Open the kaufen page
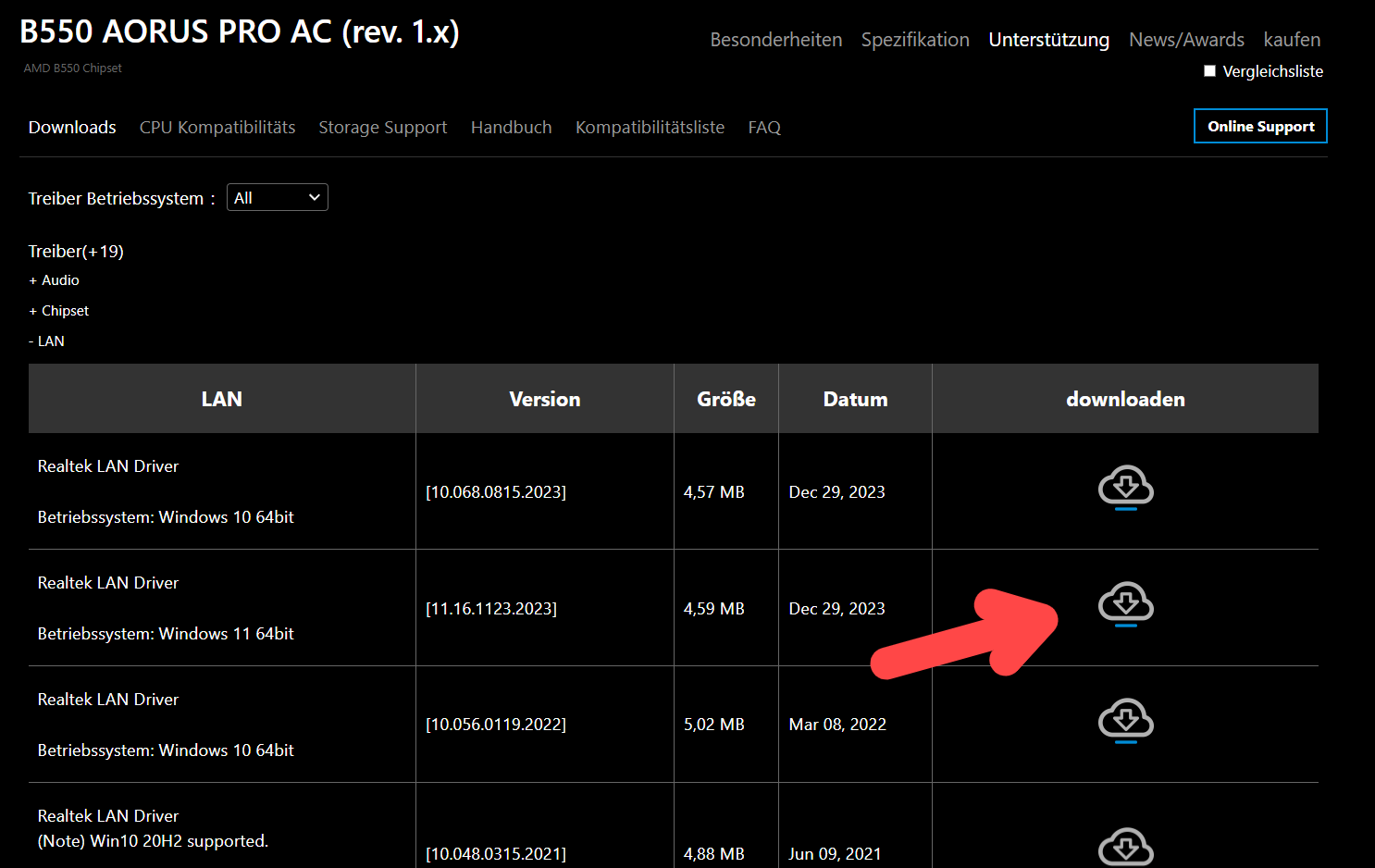This screenshot has height=868, width=1375. [x=1292, y=40]
